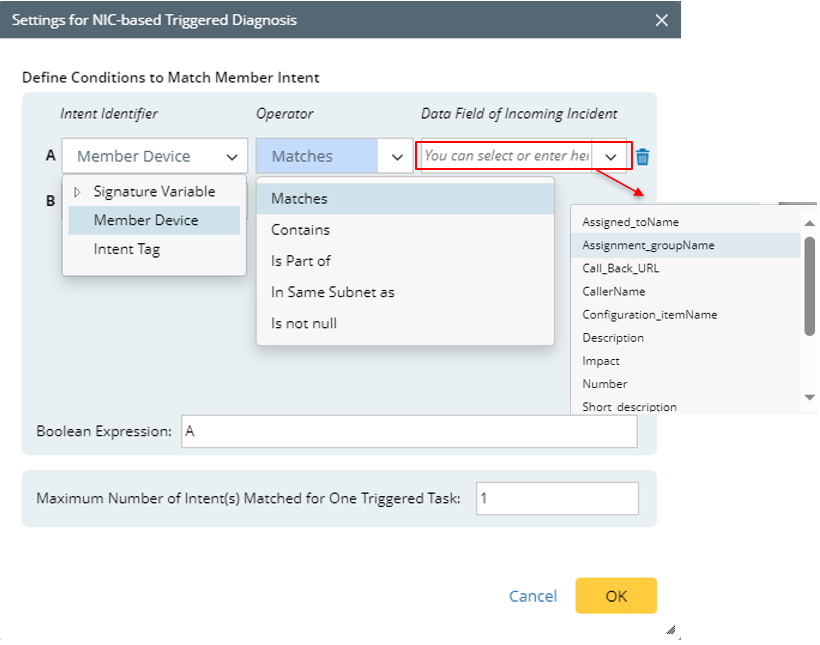This screenshot has height=645, width=820.
Task: Pick Configuration_itemName data field
Action: coord(649,314)
